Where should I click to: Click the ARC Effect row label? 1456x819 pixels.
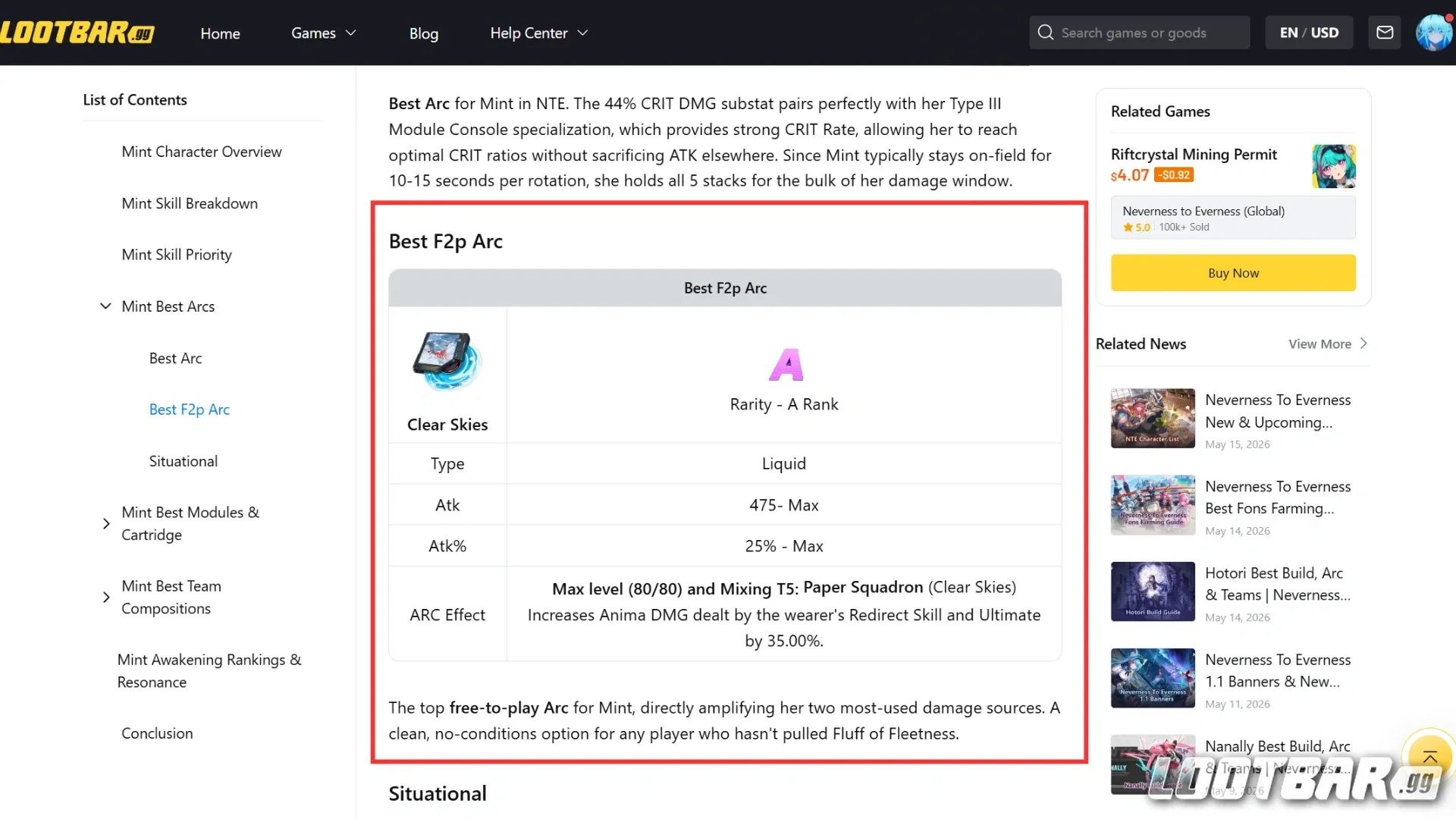pyautogui.click(x=447, y=615)
